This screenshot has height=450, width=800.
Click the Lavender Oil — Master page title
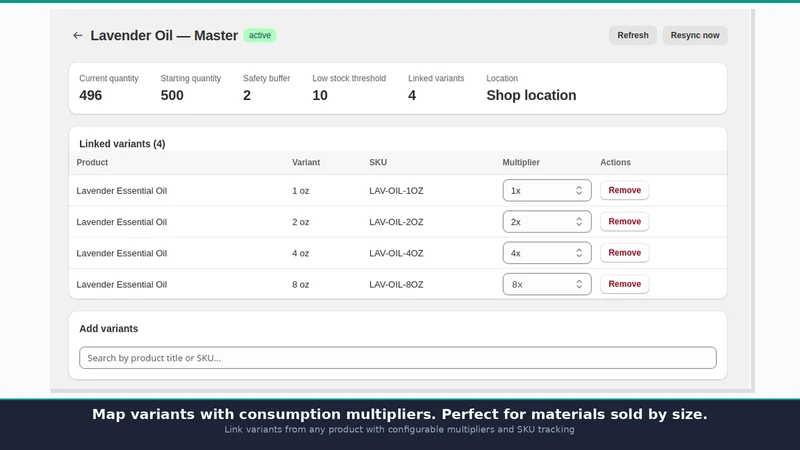click(164, 35)
